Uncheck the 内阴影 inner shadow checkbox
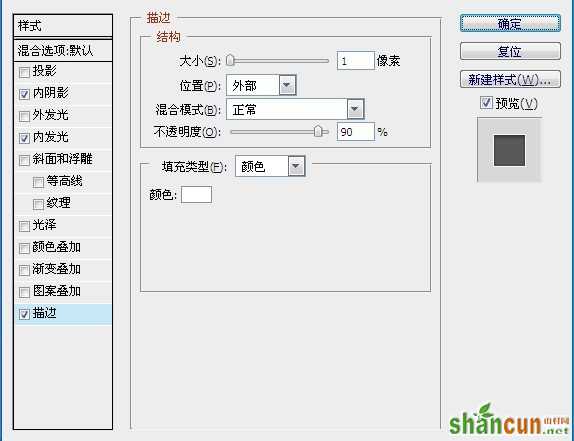574x441 pixels. pos(24,94)
